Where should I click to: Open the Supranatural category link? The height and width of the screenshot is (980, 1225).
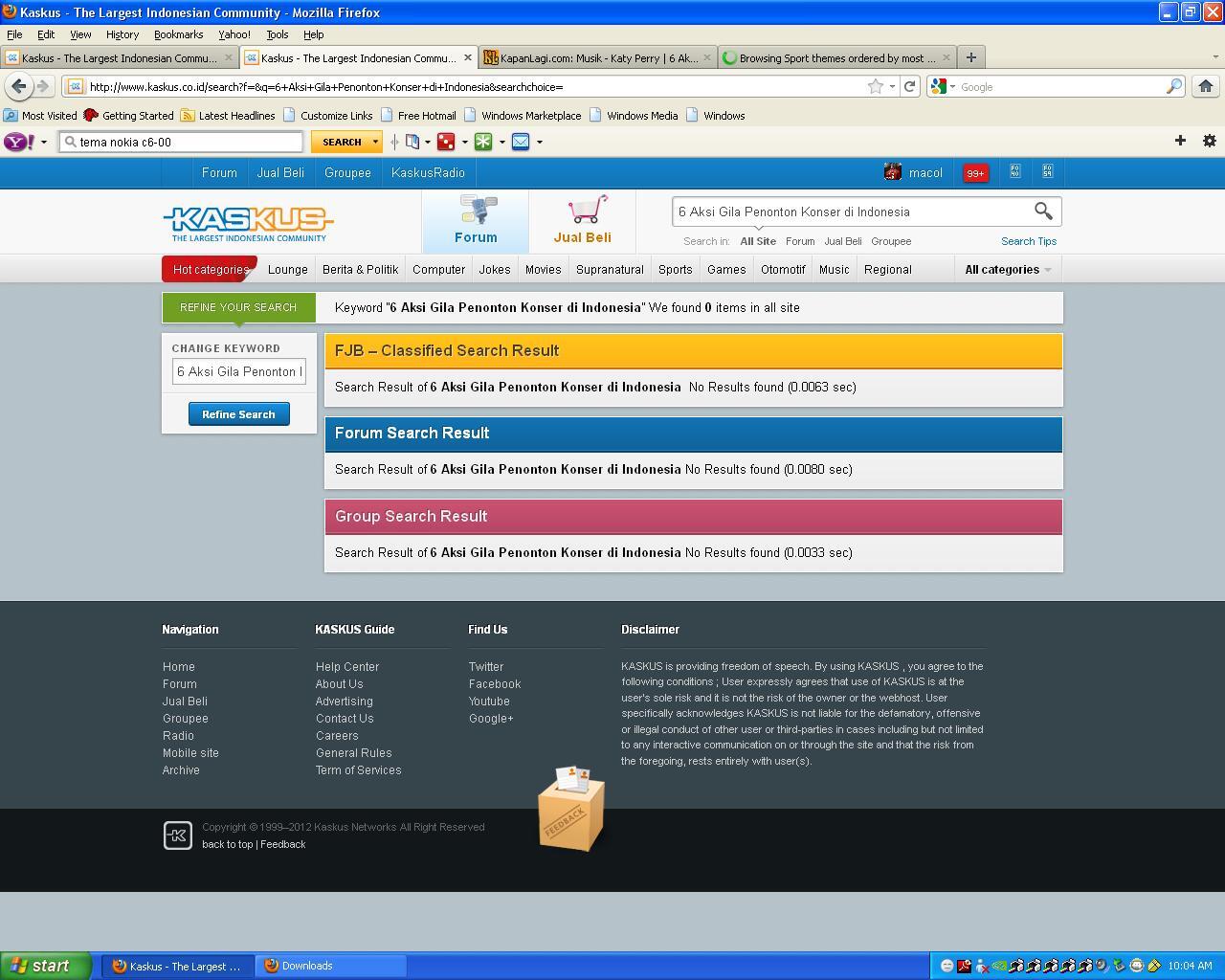[x=610, y=270]
